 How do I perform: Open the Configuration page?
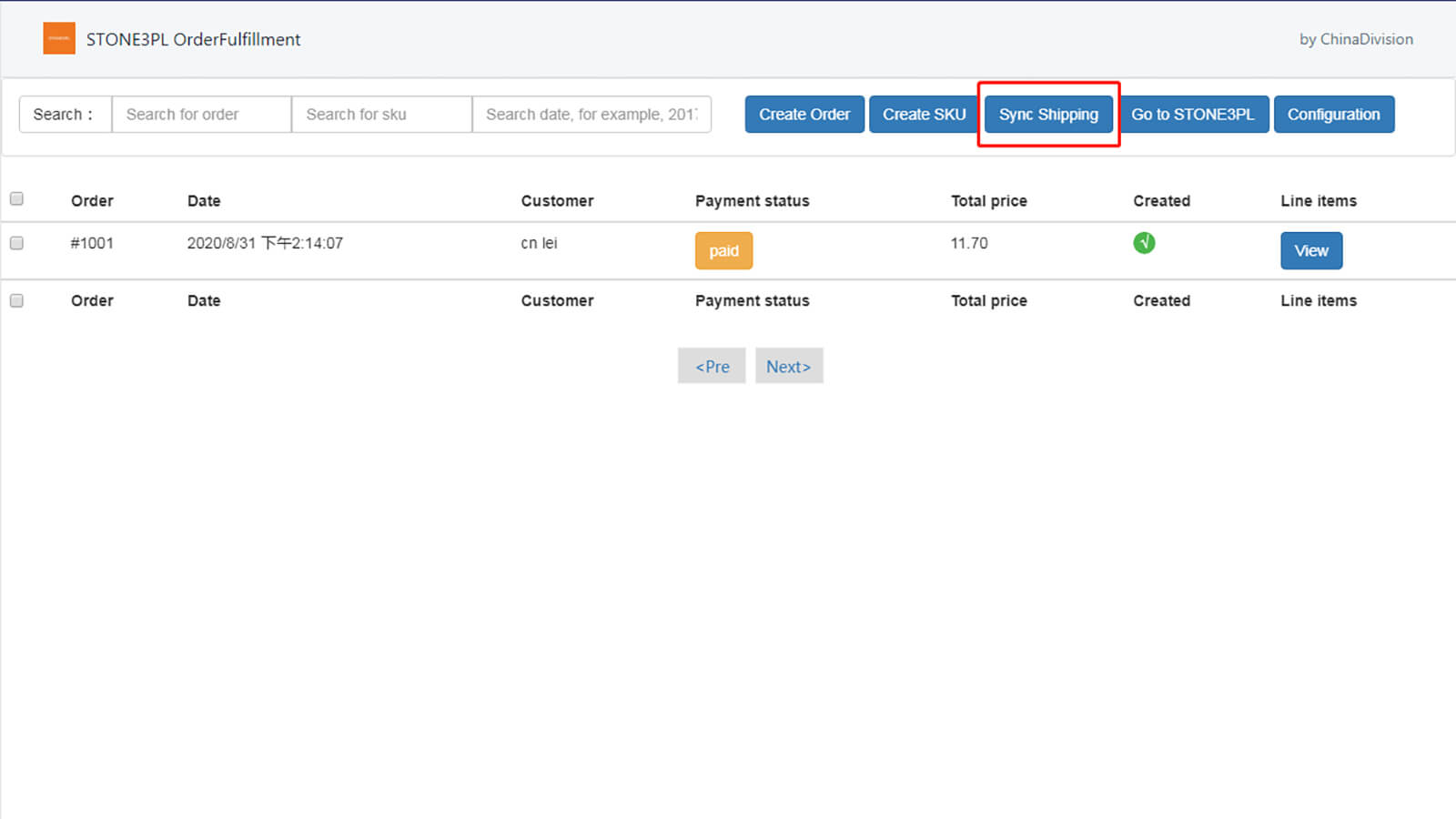(x=1333, y=115)
